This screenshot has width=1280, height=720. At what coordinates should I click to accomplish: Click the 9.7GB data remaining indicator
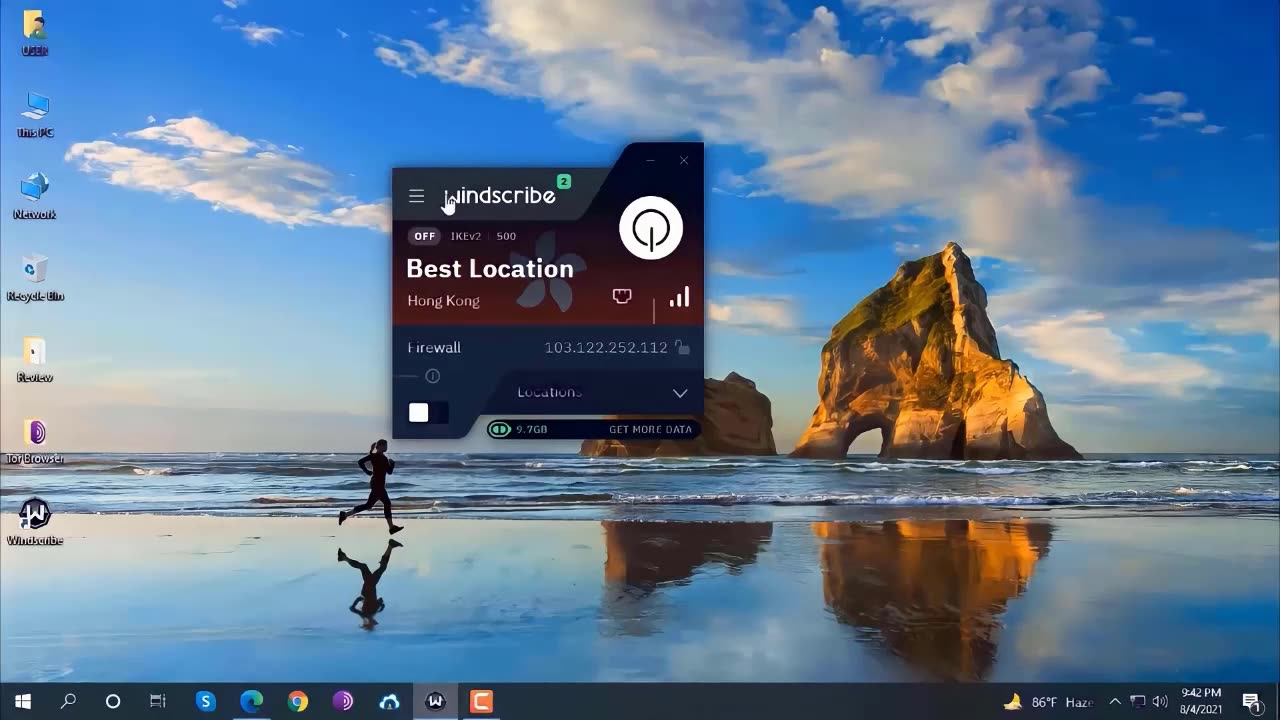pos(518,429)
